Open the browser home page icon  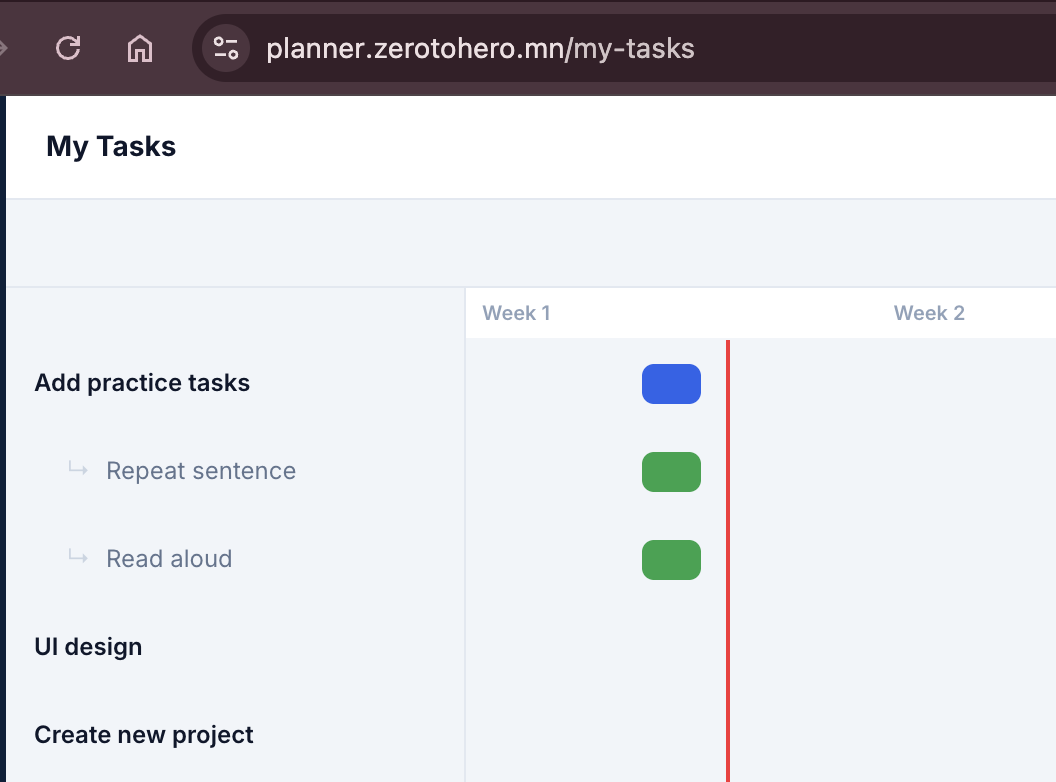tap(140, 48)
